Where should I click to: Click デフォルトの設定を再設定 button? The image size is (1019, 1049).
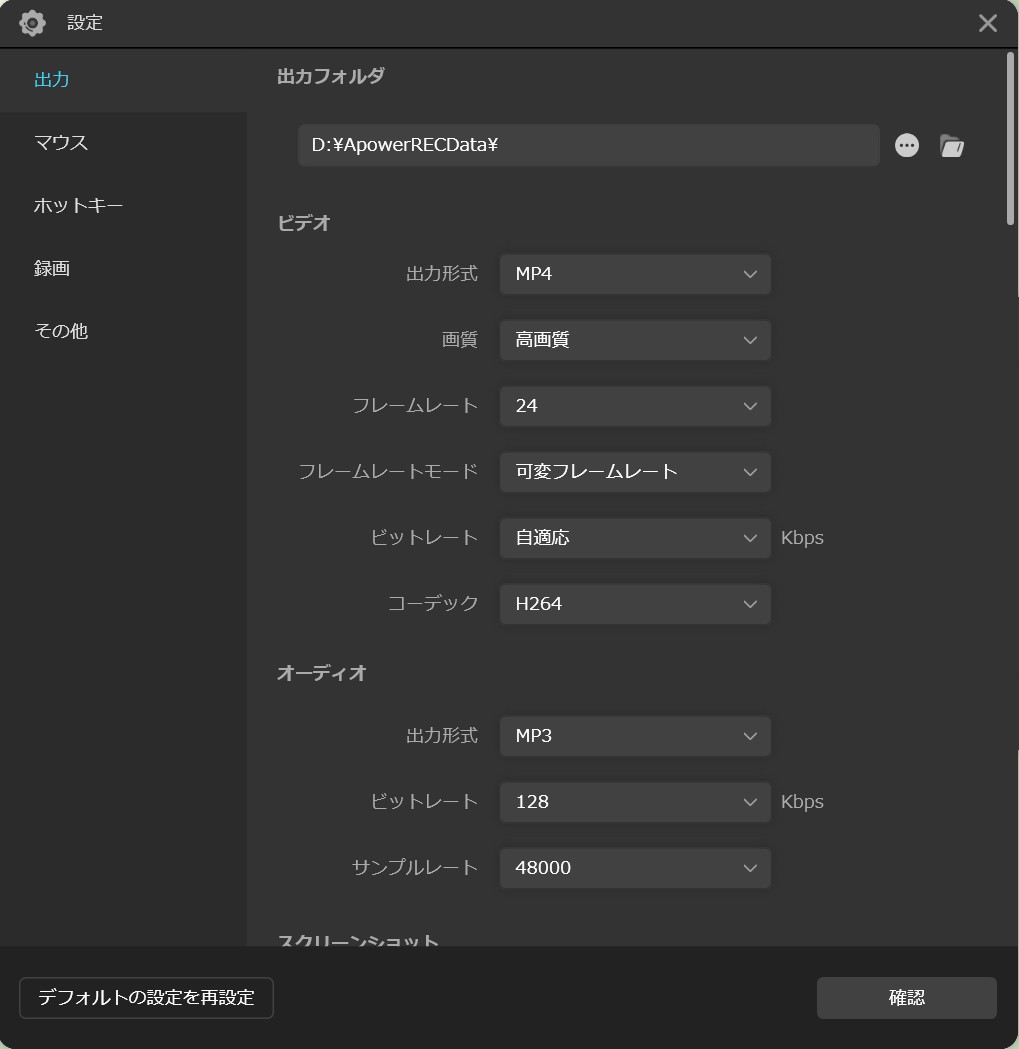tap(146, 997)
